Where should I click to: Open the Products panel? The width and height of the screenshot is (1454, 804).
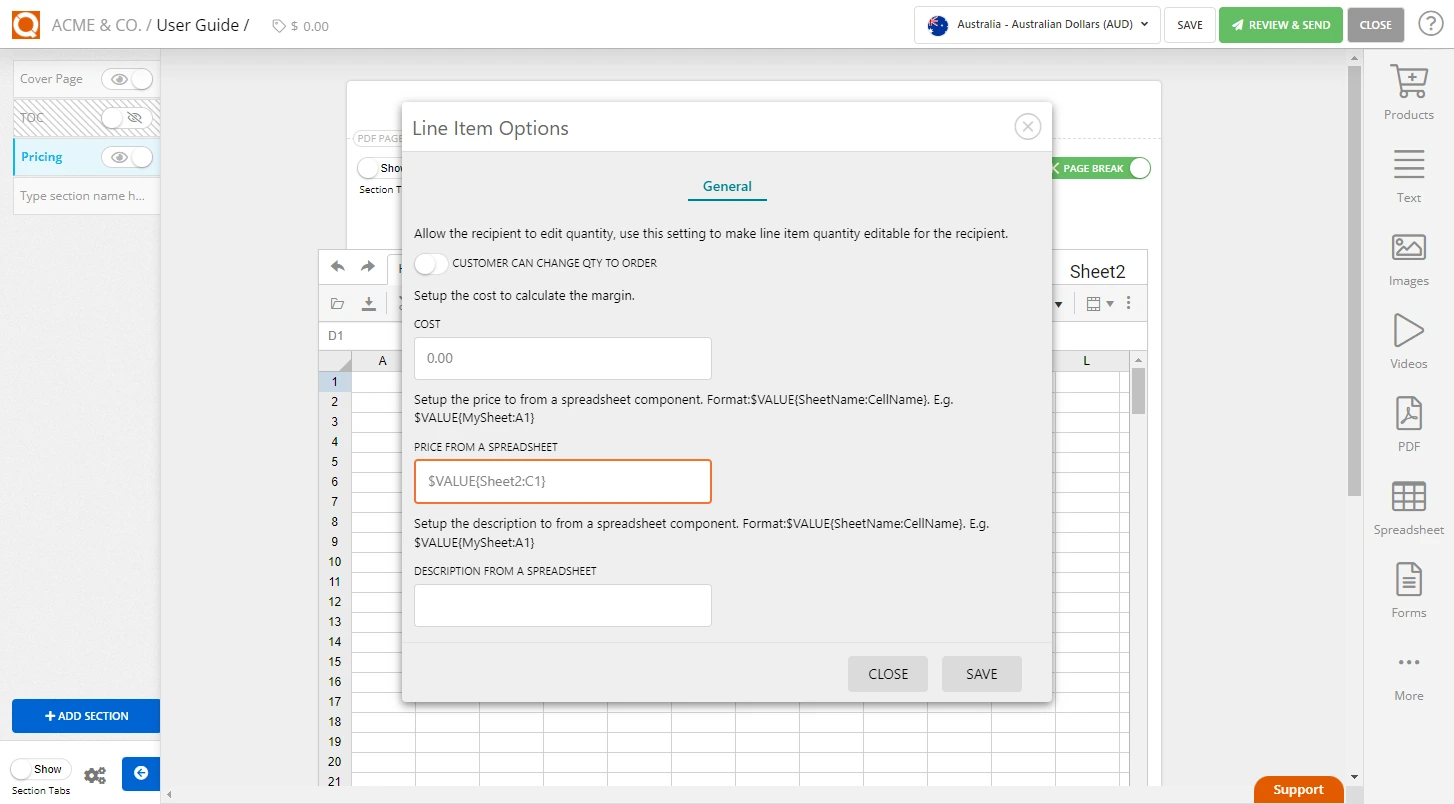(1408, 92)
